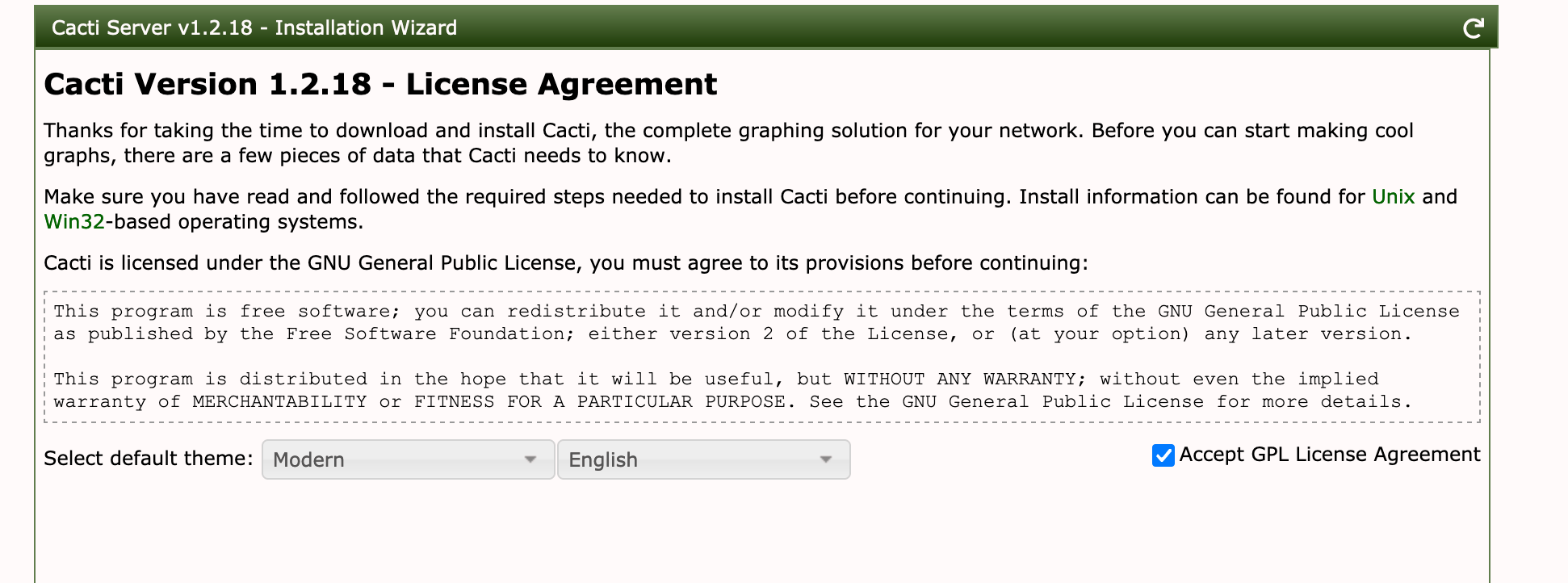Open the English language dropdown
1568x583 pixels.
point(691,459)
